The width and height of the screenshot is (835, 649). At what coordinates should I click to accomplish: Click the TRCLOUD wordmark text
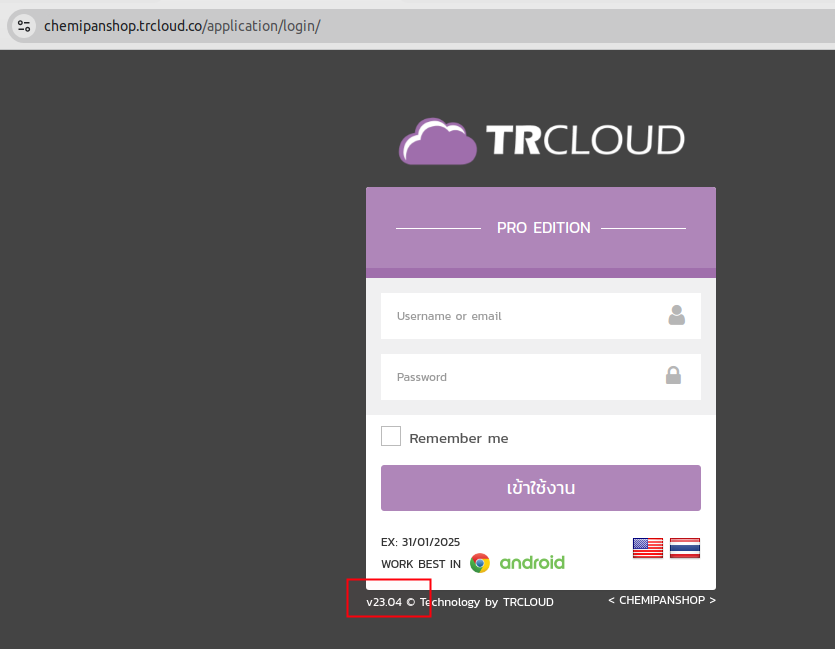pyautogui.click(x=585, y=140)
